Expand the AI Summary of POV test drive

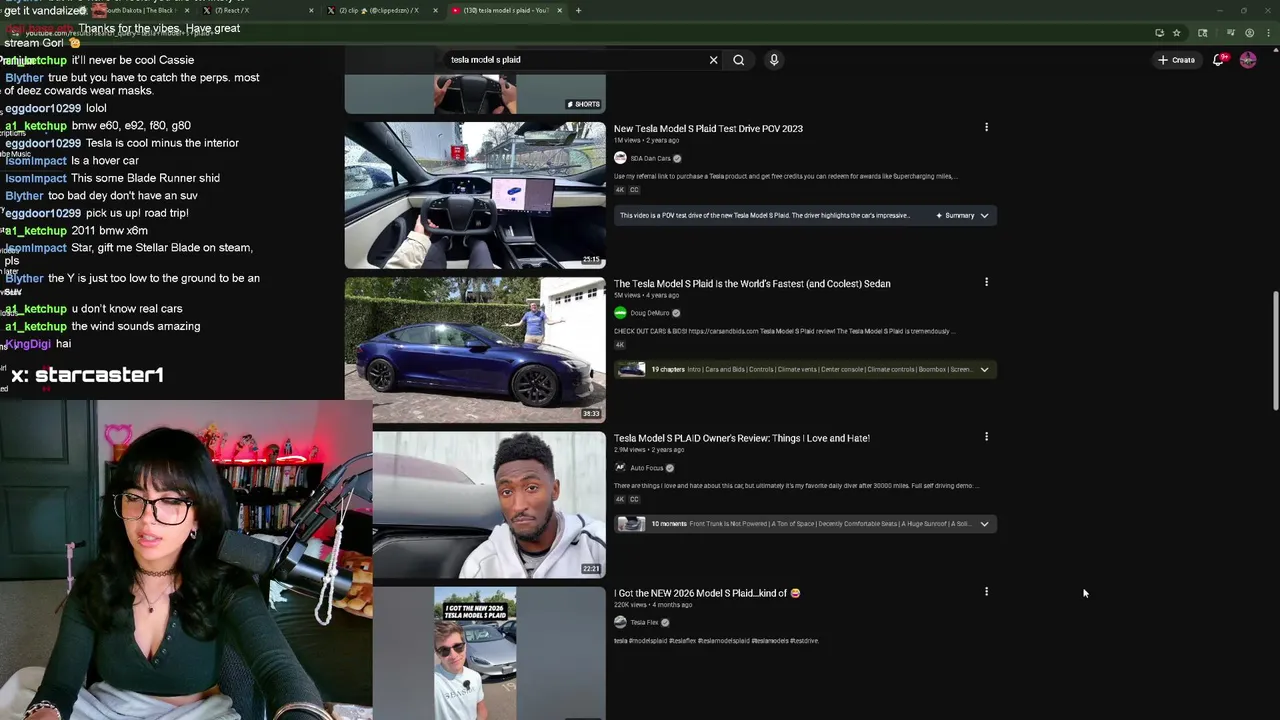pos(984,215)
